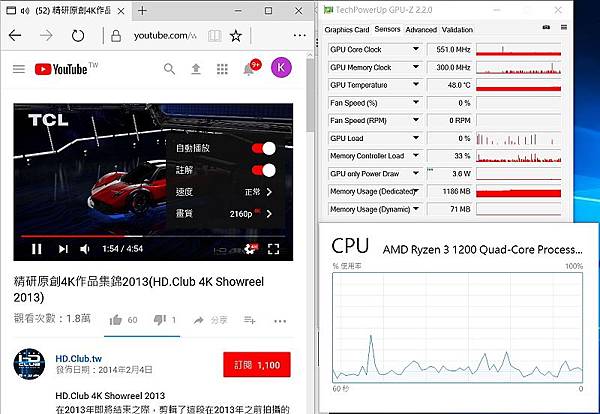
Task: Open the YouTube apps grid
Action: coord(222,69)
